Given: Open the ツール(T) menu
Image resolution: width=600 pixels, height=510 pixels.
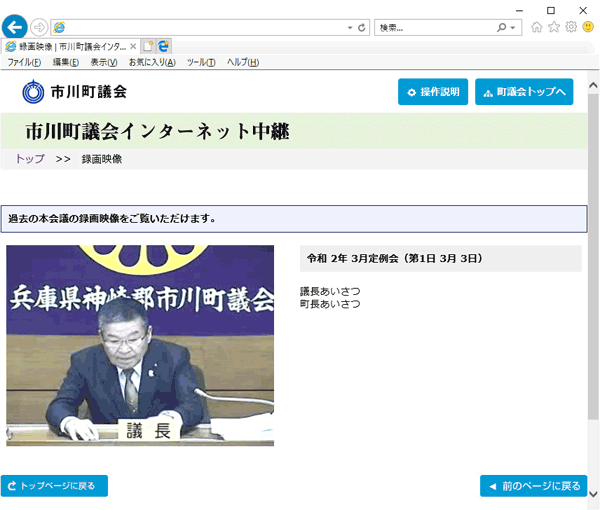Looking at the screenshot, I should click(201, 62).
